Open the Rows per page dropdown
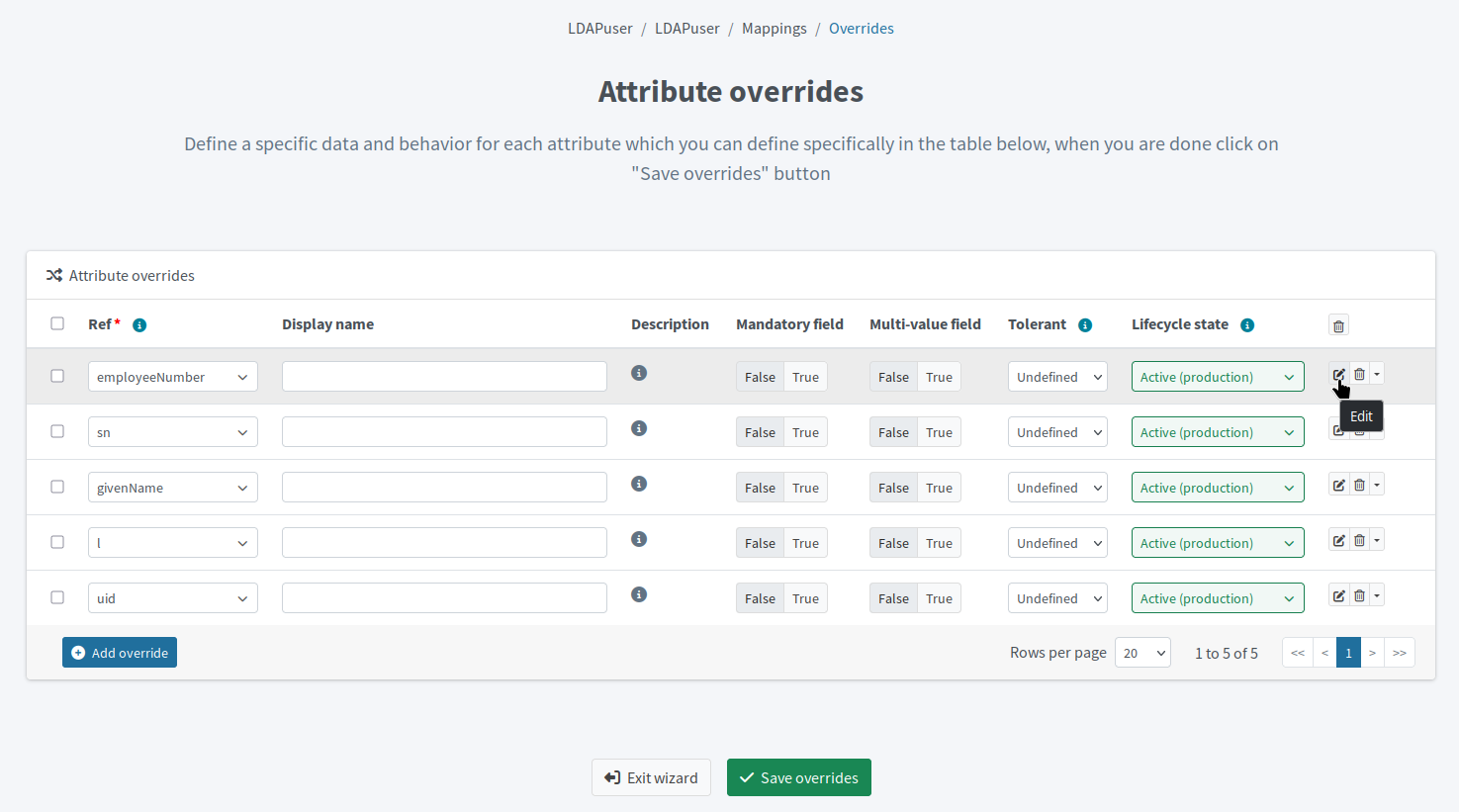Screen dimensions: 1459x812 click(x=1142, y=652)
